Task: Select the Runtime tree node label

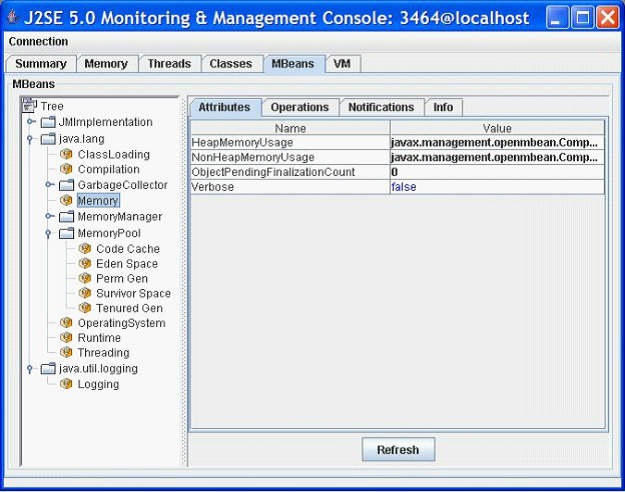Action: coord(99,338)
